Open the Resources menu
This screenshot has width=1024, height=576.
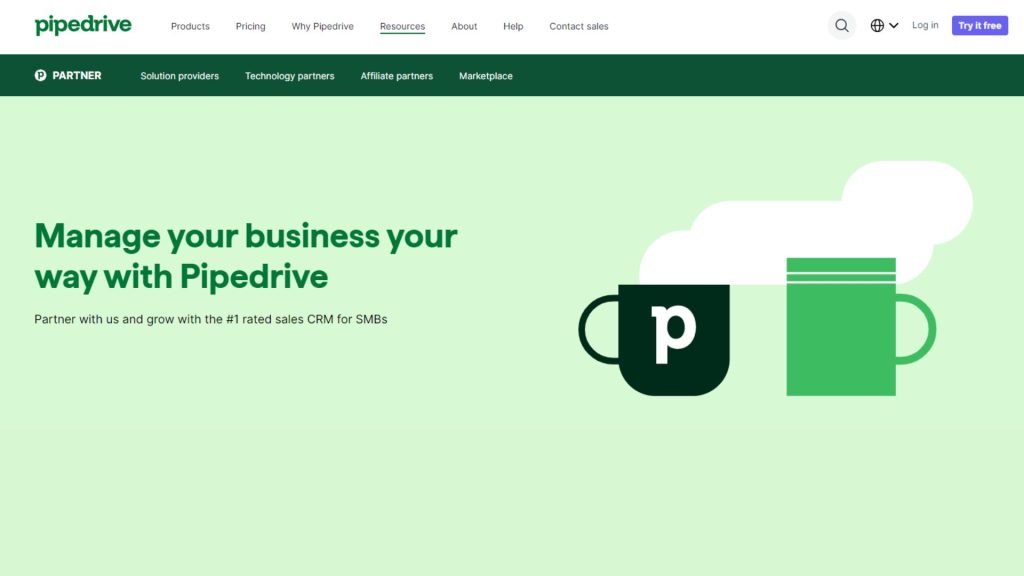(x=402, y=26)
